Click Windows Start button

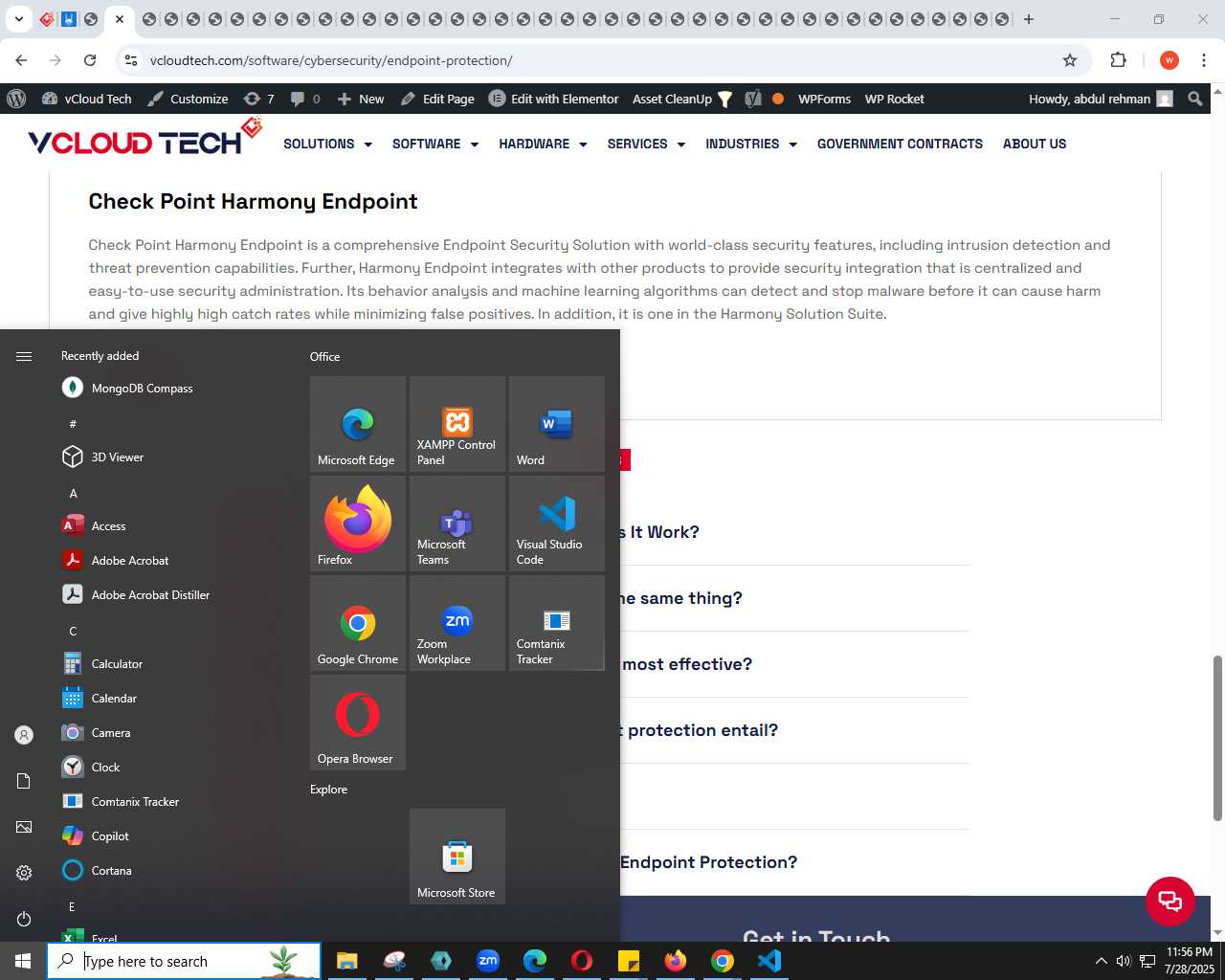23,961
